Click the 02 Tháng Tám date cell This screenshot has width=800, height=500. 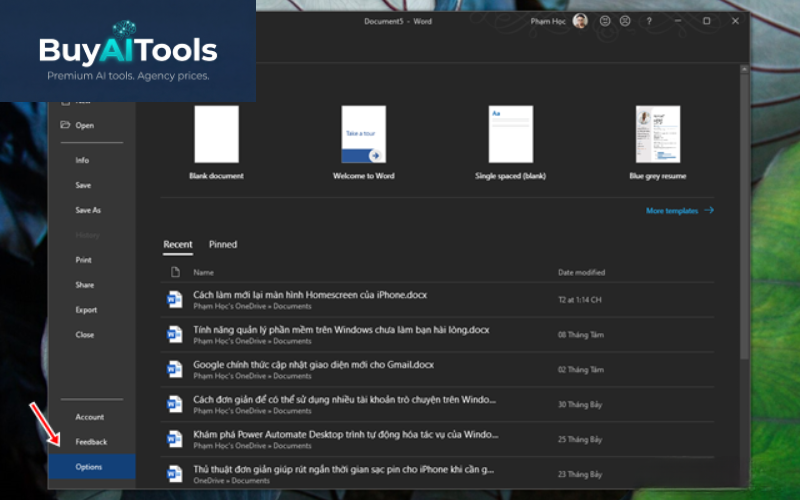coord(581,369)
